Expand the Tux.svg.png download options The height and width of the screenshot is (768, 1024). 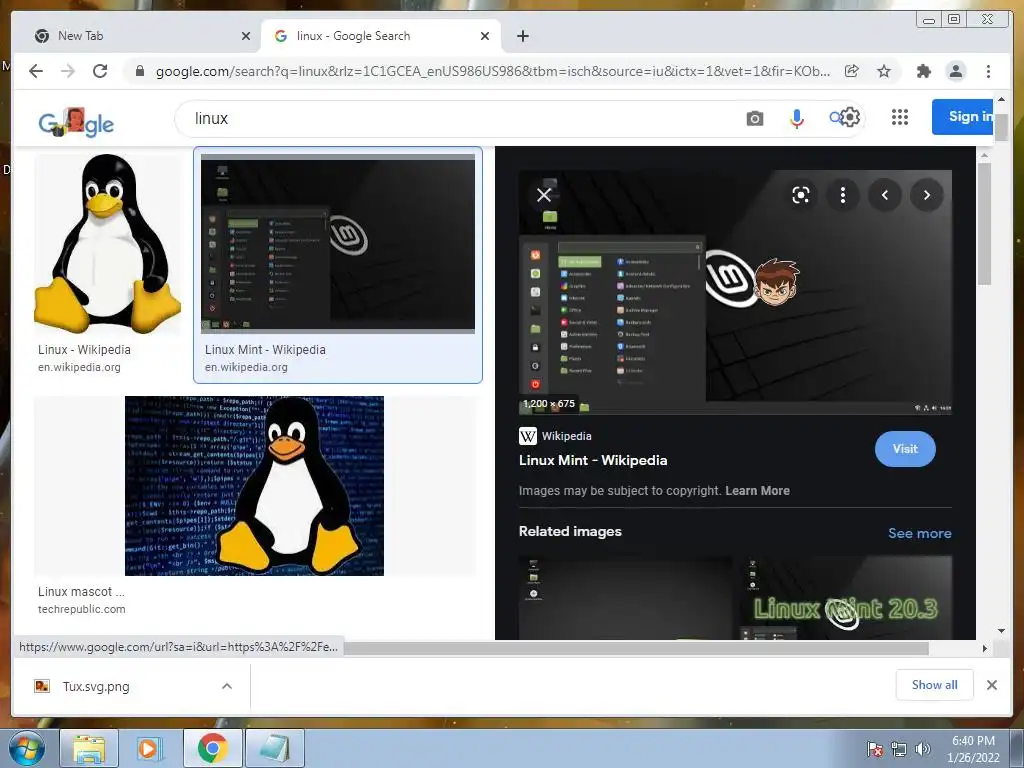tap(227, 686)
